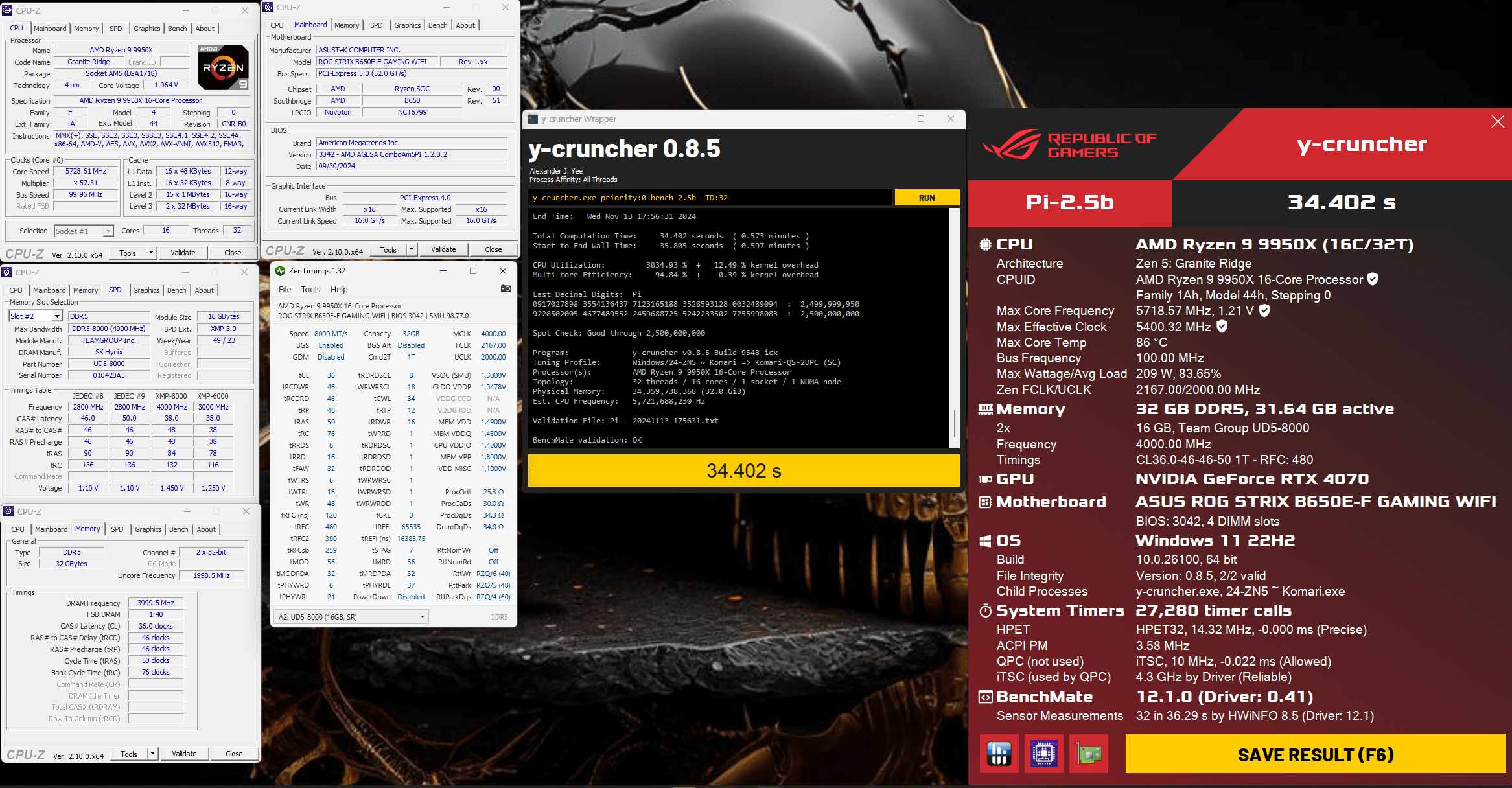
Task: Click the Ryzen 9 processor logo in CPU-Z
Action: [x=223, y=67]
